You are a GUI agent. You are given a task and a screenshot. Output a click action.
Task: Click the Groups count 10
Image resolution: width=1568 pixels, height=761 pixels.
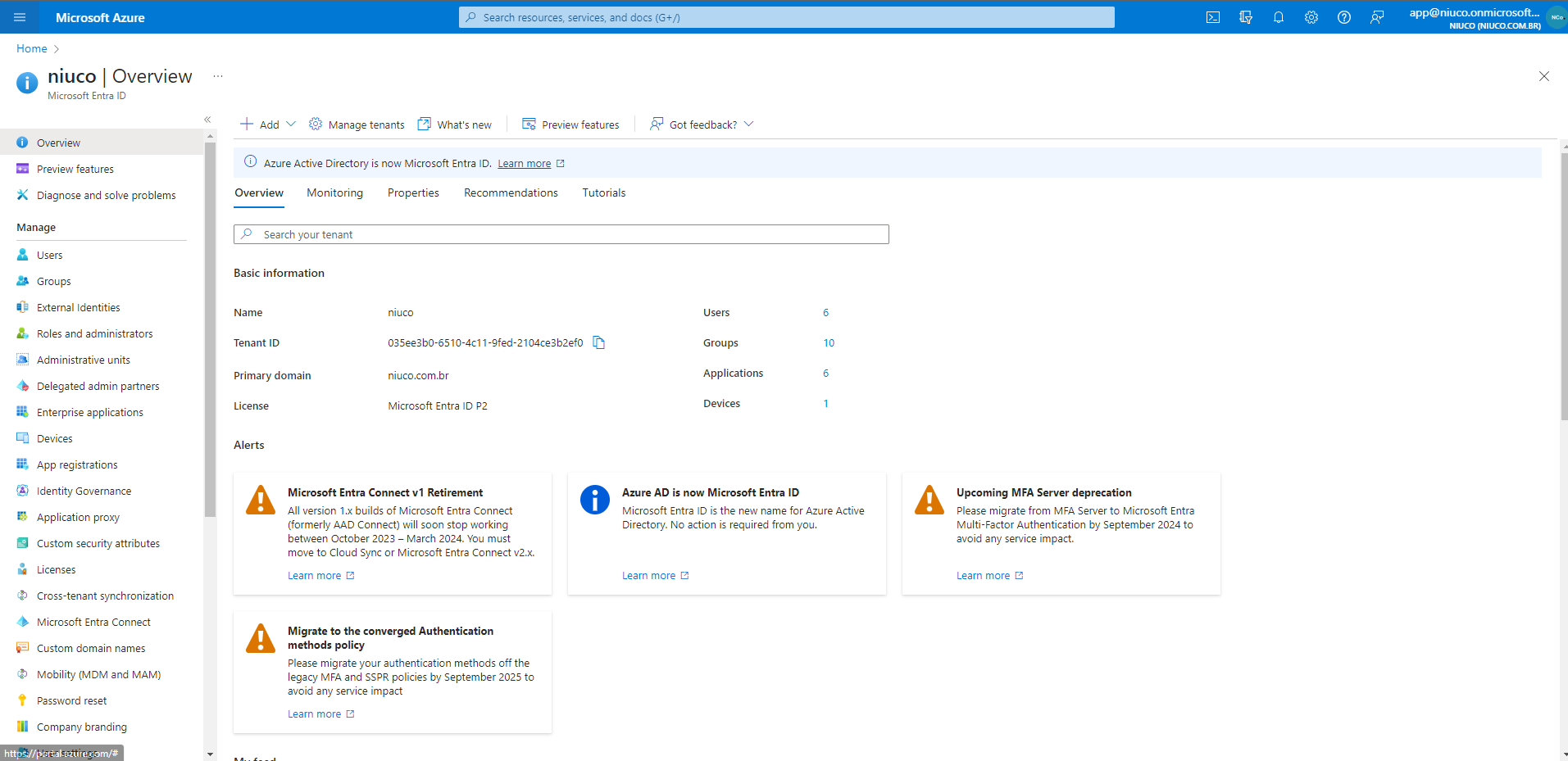click(x=829, y=343)
